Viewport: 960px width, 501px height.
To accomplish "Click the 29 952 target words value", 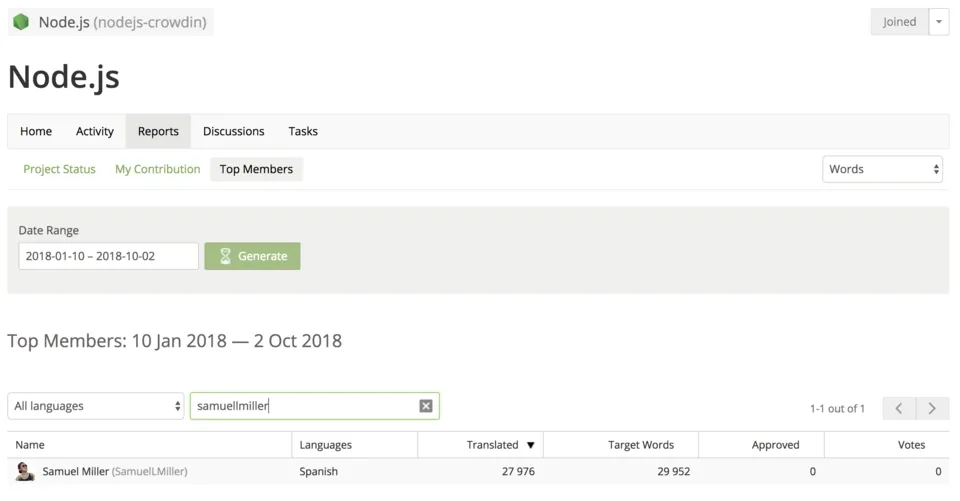I will click(673, 472).
